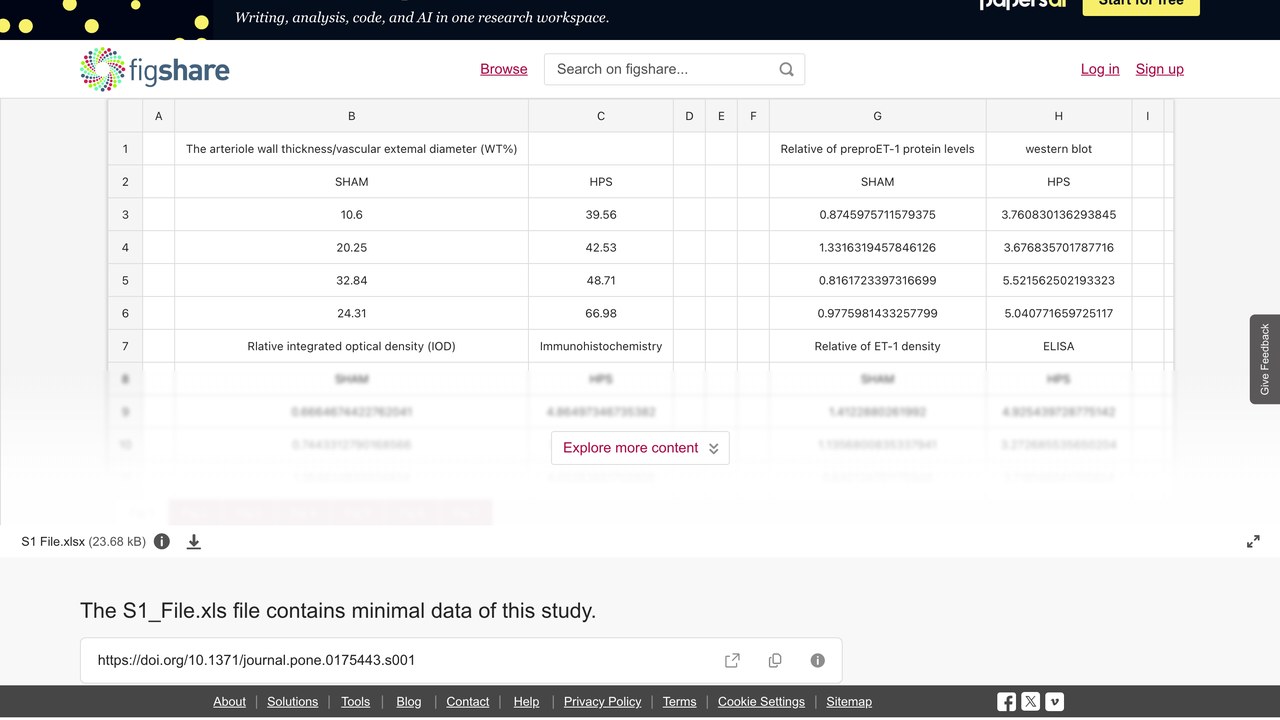Open Privacy Policy footer link
Image resolution: width=1280 pixels, height=720 pixels.
(x=603, y=702)
